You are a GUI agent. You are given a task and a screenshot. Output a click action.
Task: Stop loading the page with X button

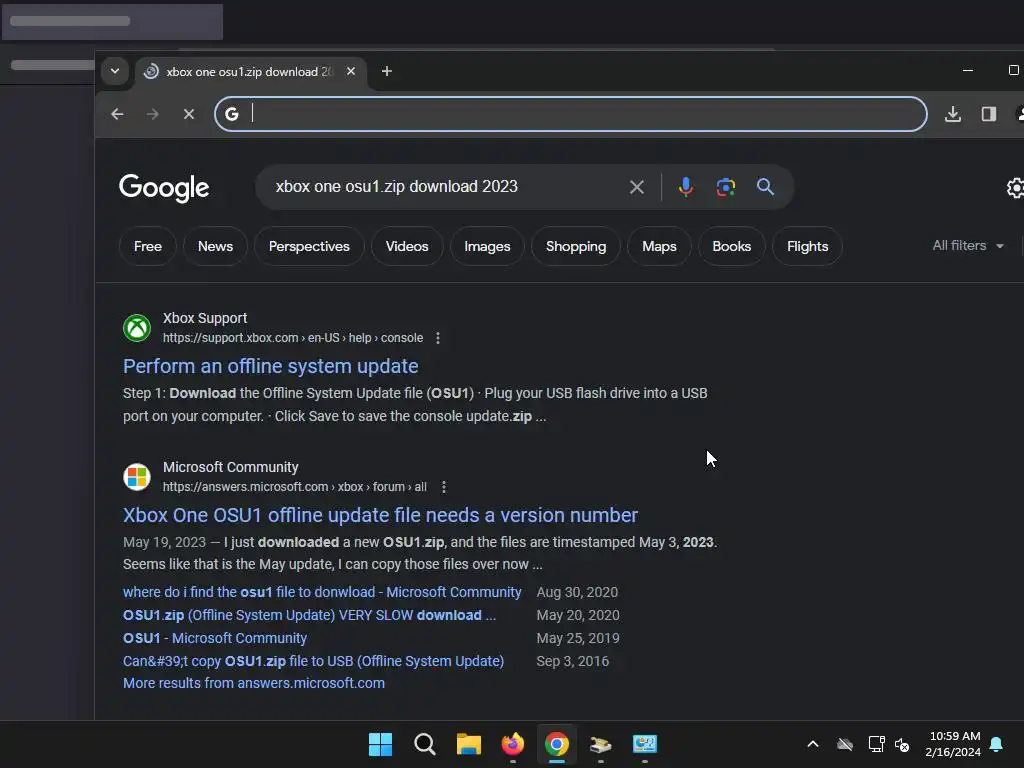189,114
